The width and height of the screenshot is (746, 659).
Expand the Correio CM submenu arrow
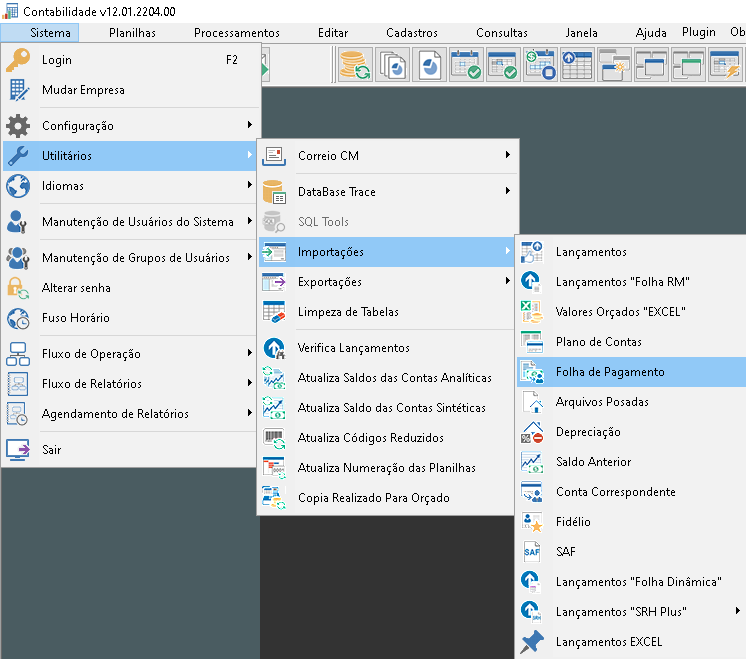[x=508, y=155]
